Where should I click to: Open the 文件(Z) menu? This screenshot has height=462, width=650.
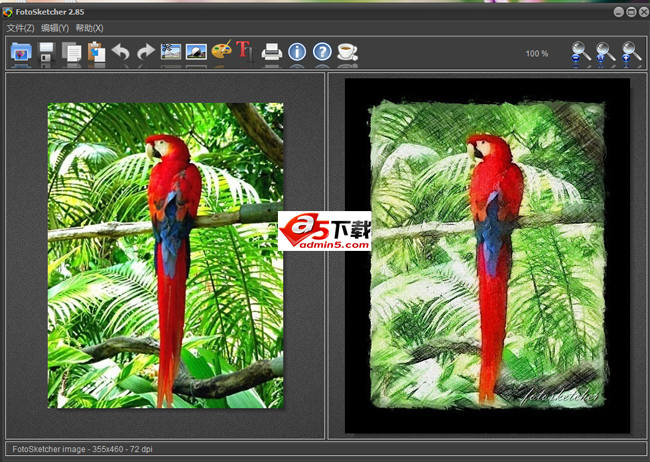20,28
